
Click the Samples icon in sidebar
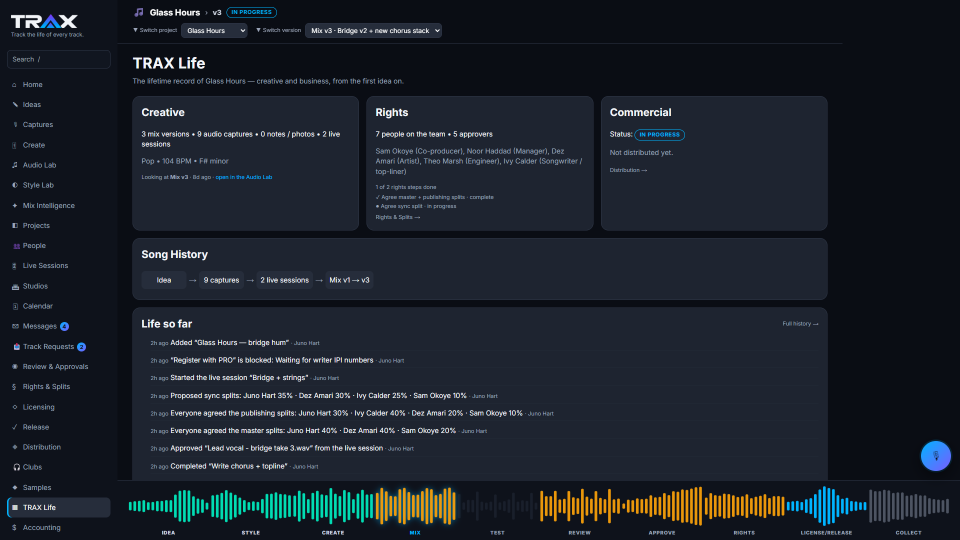[x=15, y=487]
